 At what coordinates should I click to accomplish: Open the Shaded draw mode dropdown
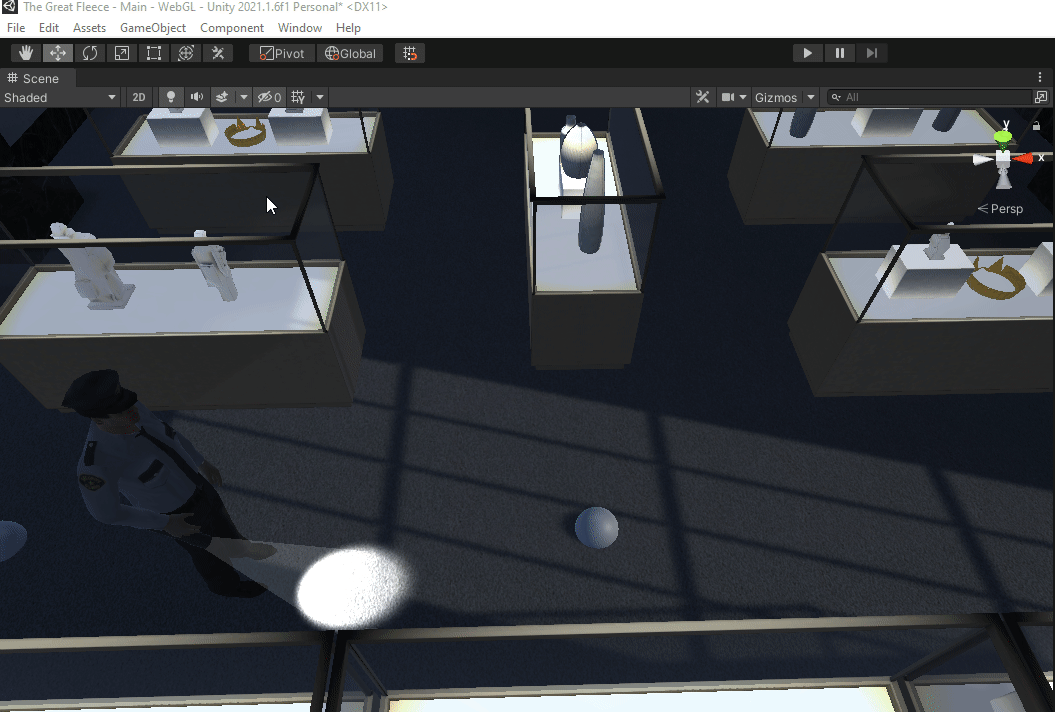(x=60, y=96)
